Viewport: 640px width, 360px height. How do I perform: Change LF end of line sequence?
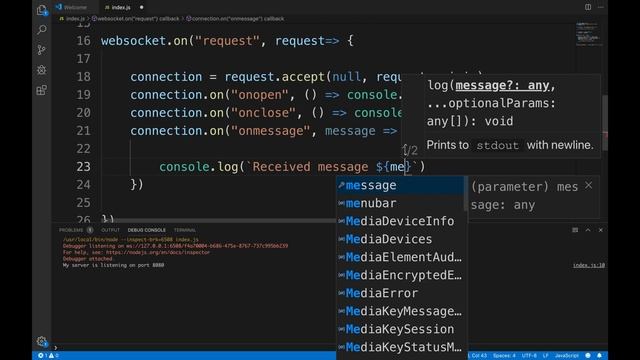point(545,356)
